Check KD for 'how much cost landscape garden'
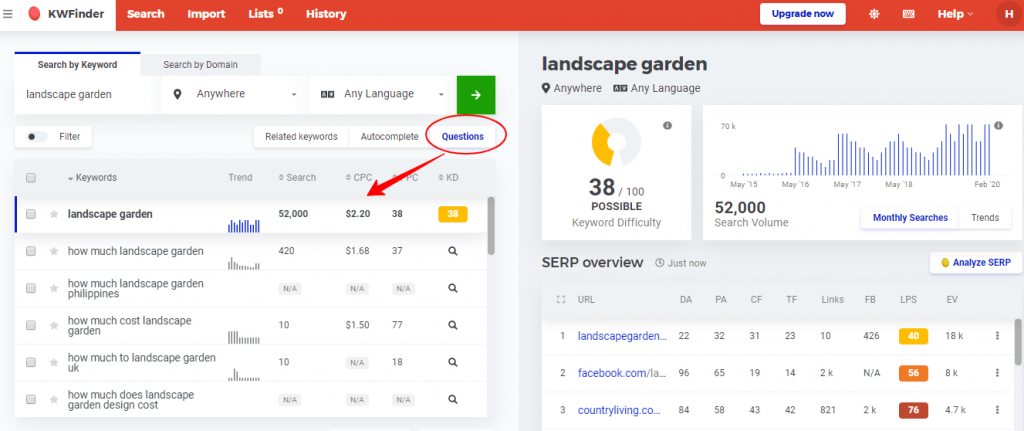1024x431 pixels. point(453,325)
